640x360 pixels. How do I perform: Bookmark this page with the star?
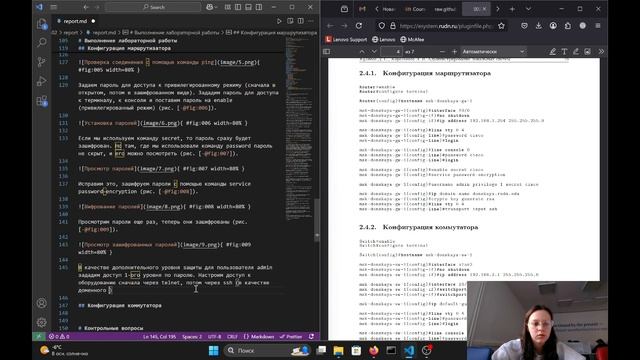tap(501, 26)
